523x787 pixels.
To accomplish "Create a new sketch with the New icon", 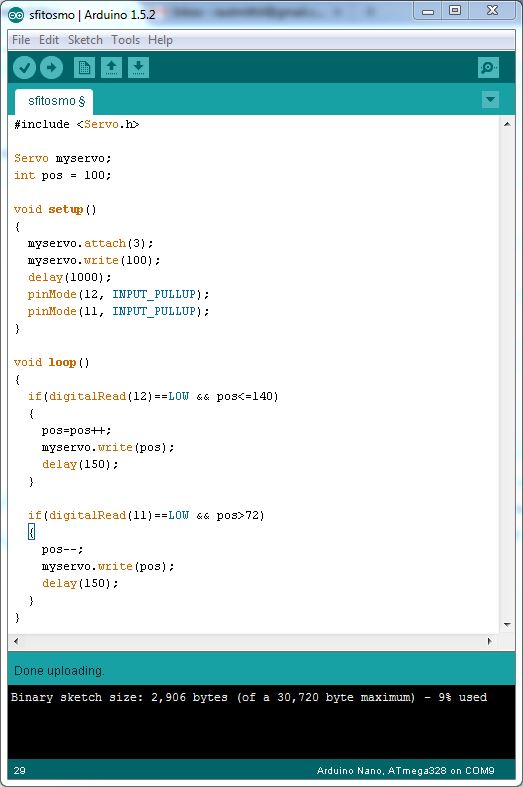I will [84, 67].
